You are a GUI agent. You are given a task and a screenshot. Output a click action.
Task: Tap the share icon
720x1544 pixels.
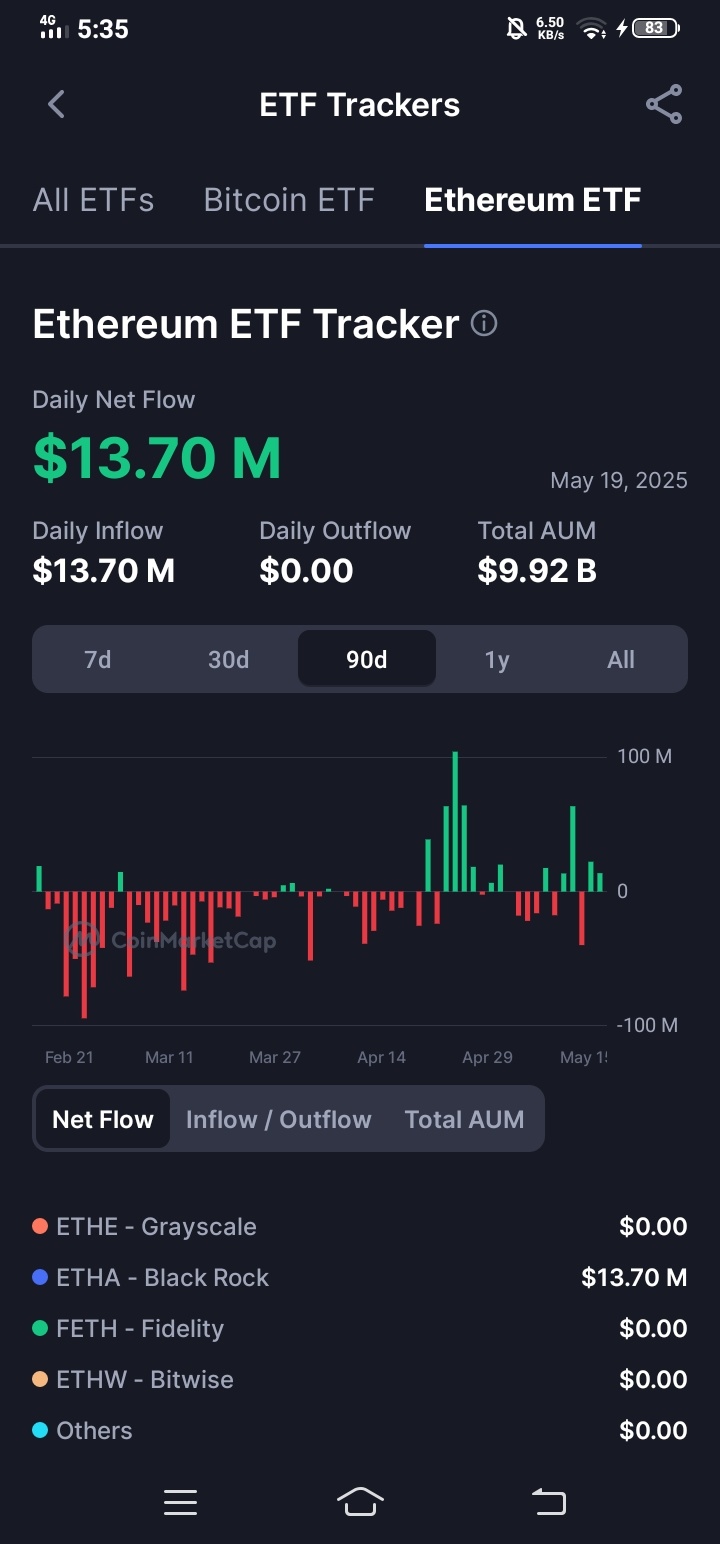[x=664, y=104]
